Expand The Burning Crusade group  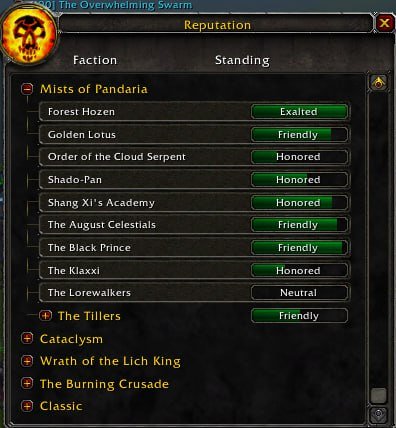[x=27, y=383]
